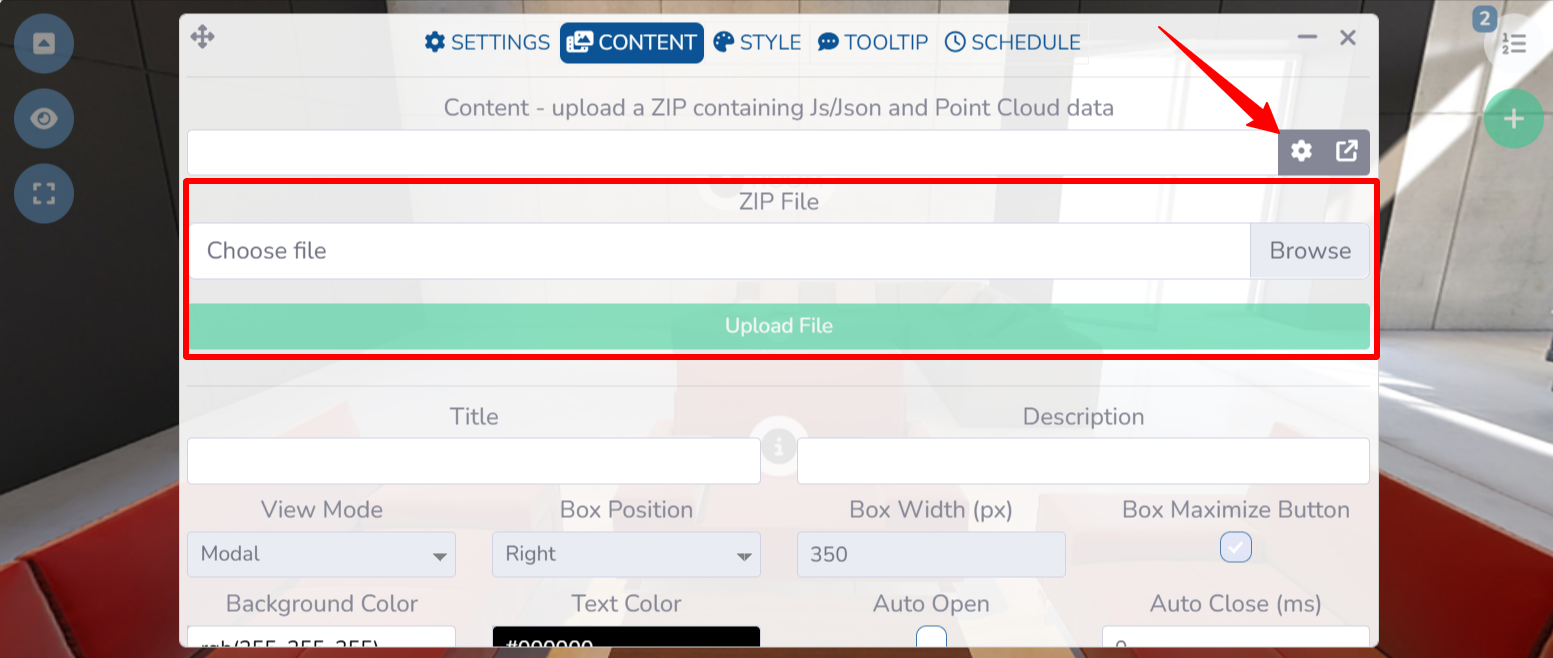Click into the Title input field

474,461
